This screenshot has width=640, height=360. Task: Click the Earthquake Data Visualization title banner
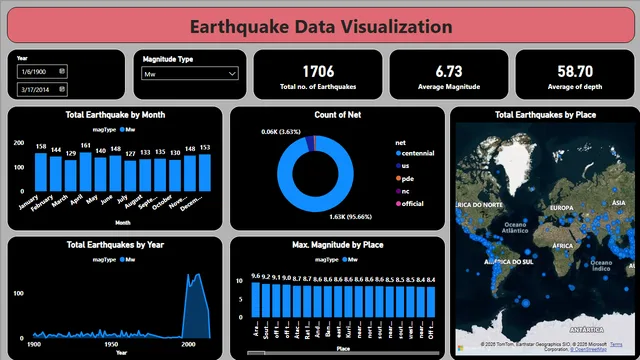321,25
